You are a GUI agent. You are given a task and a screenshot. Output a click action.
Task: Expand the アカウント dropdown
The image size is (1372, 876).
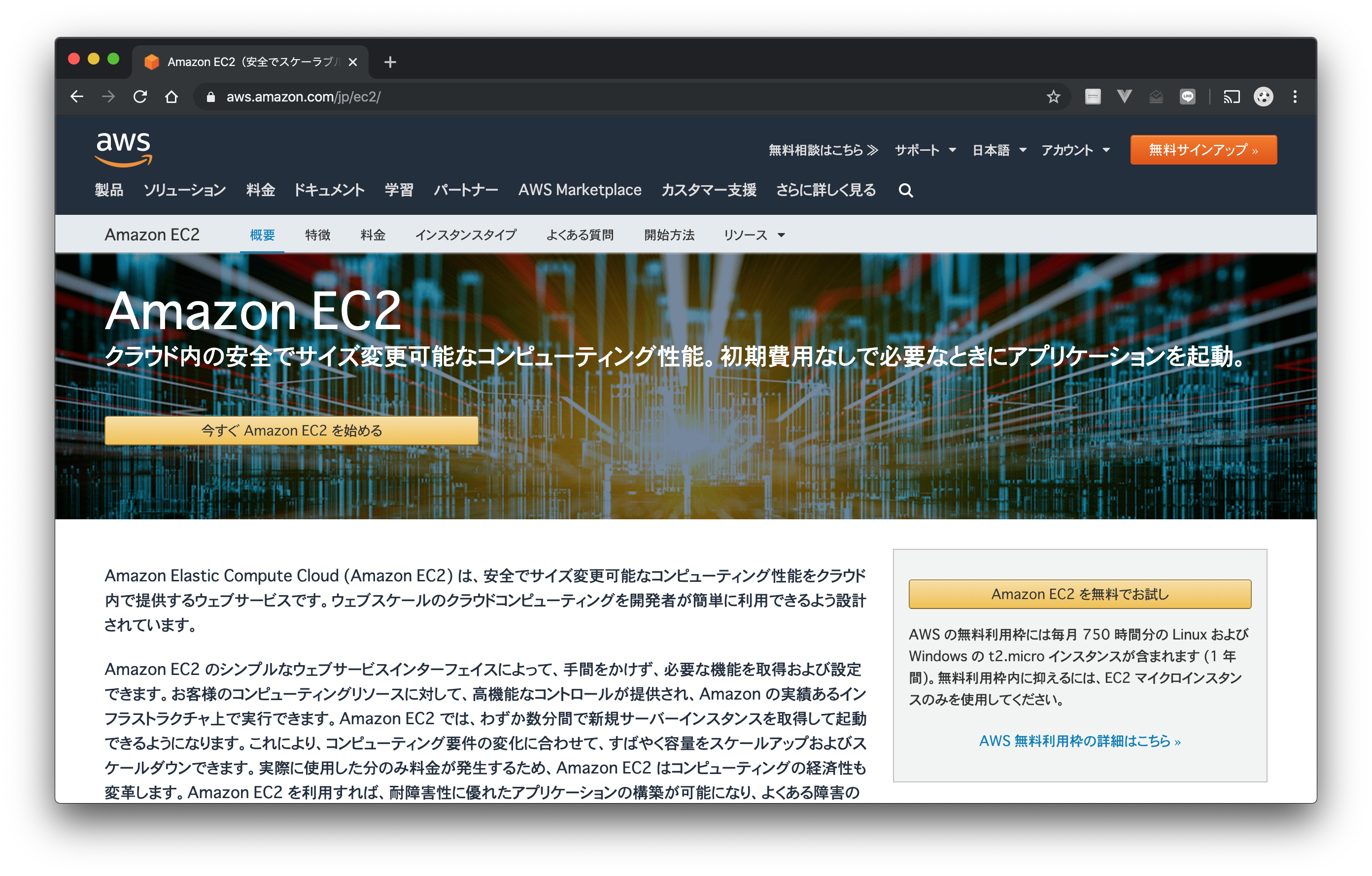(x=1076, y=150)
